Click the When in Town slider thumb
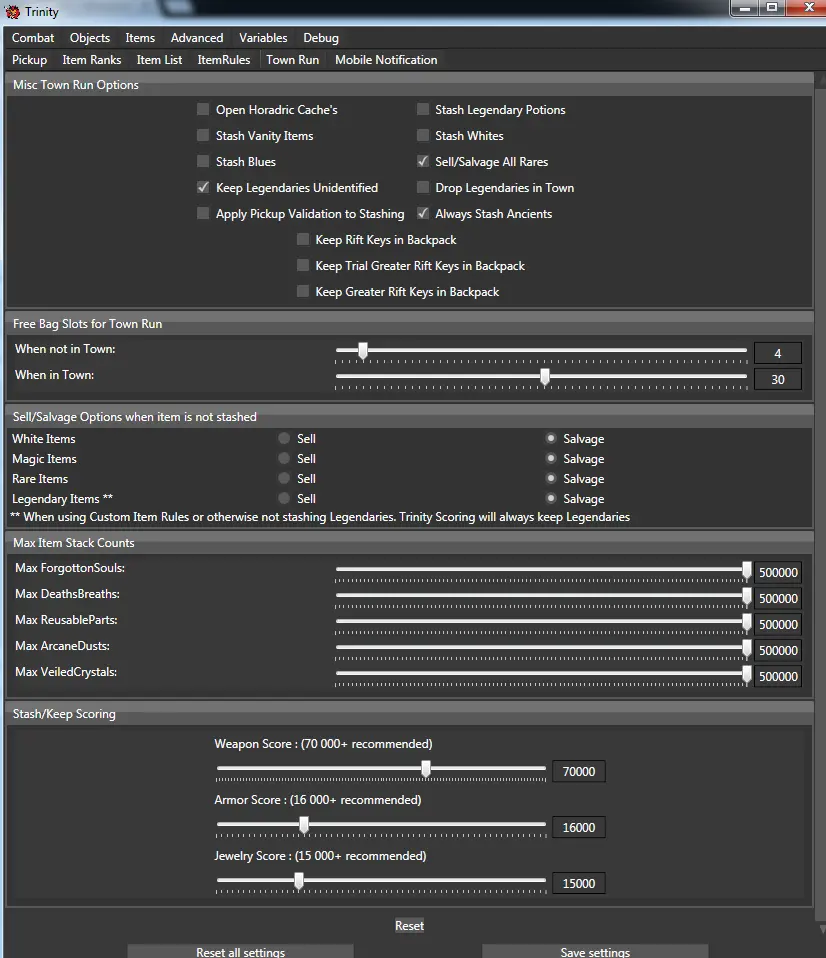Image resolution: width=826 pixels, height=958 pixels. 545,377
